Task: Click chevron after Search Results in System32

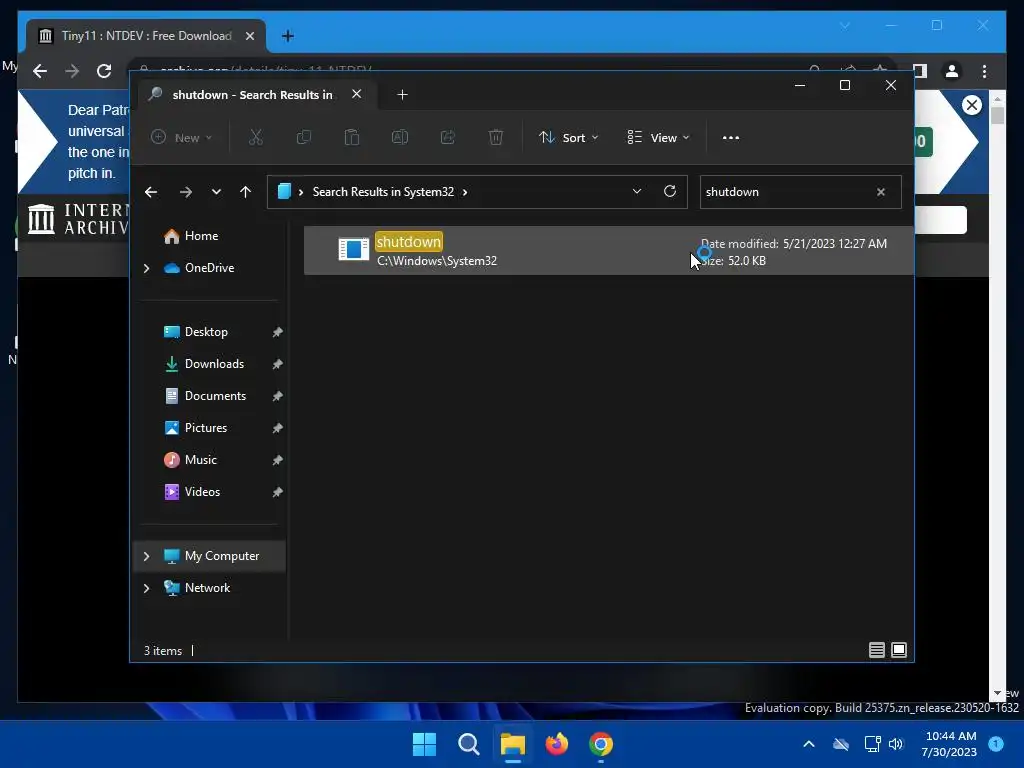Action: (x=465, y=192)
